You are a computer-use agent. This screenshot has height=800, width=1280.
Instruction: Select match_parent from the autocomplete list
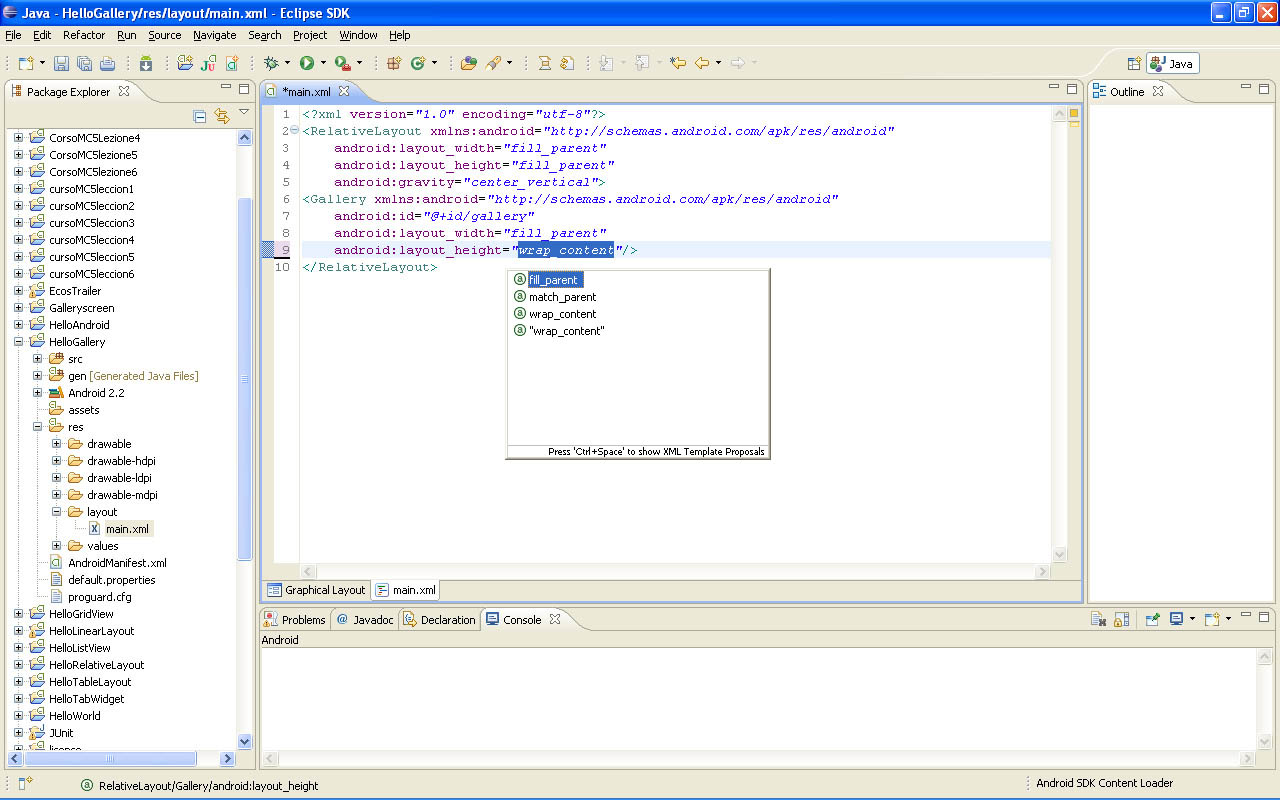click(x=562, y=297)
